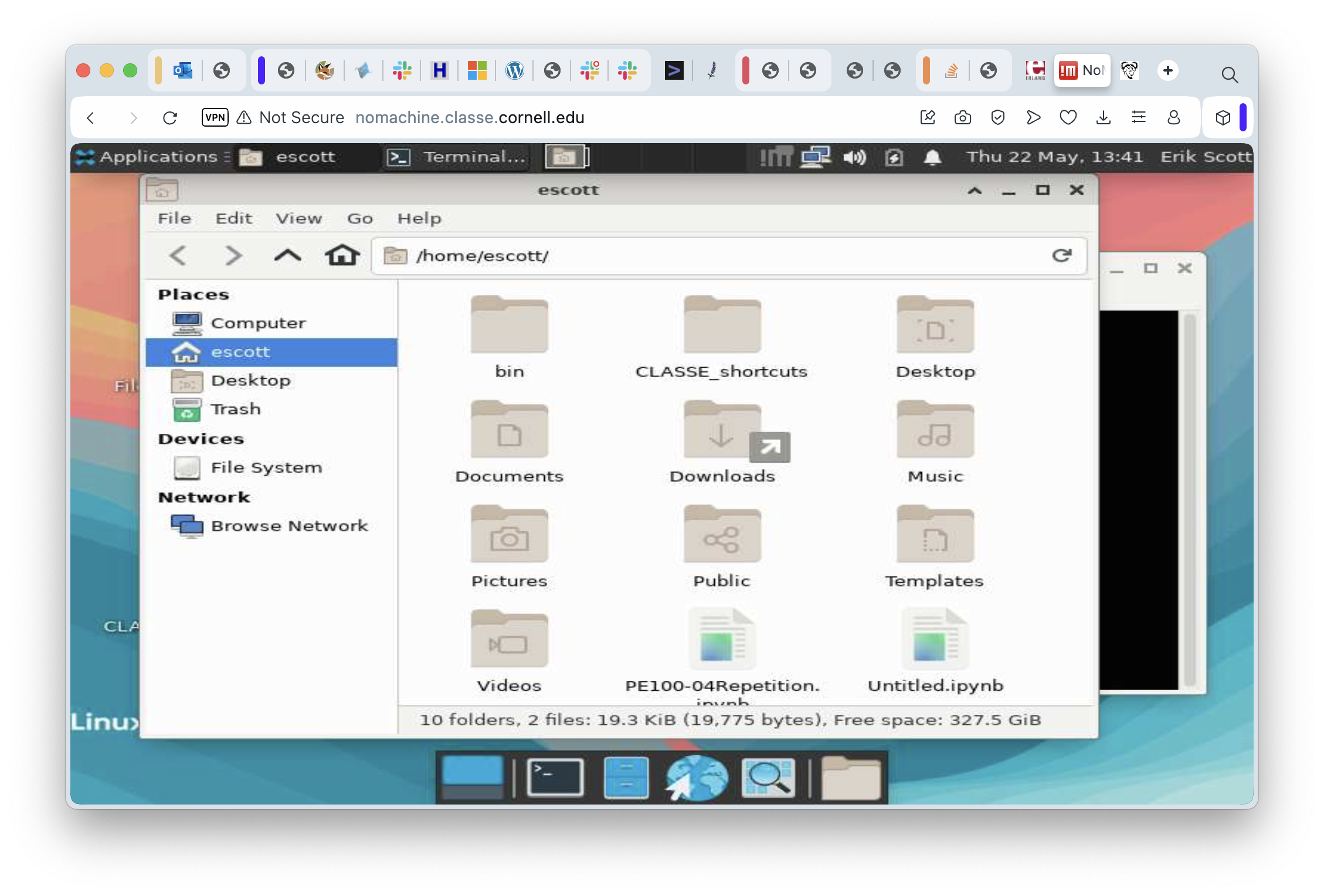Roll up the escott window

(975, 190)
